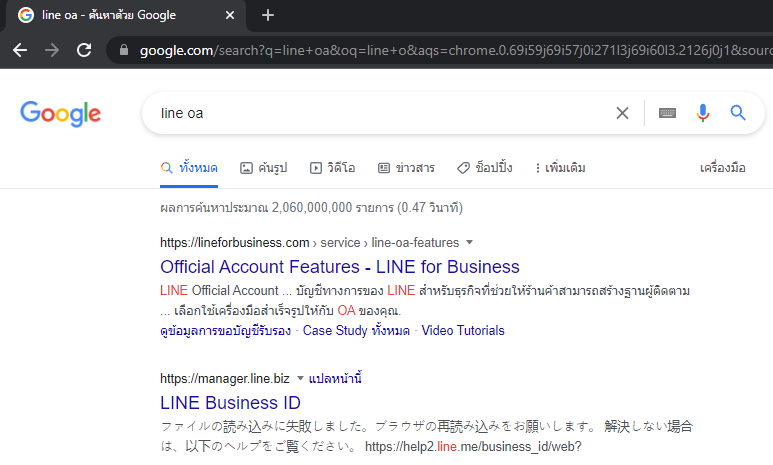Switch to ช็อปปิ้ง shopping results tab
Screen dimensions: 773x465
485,168
